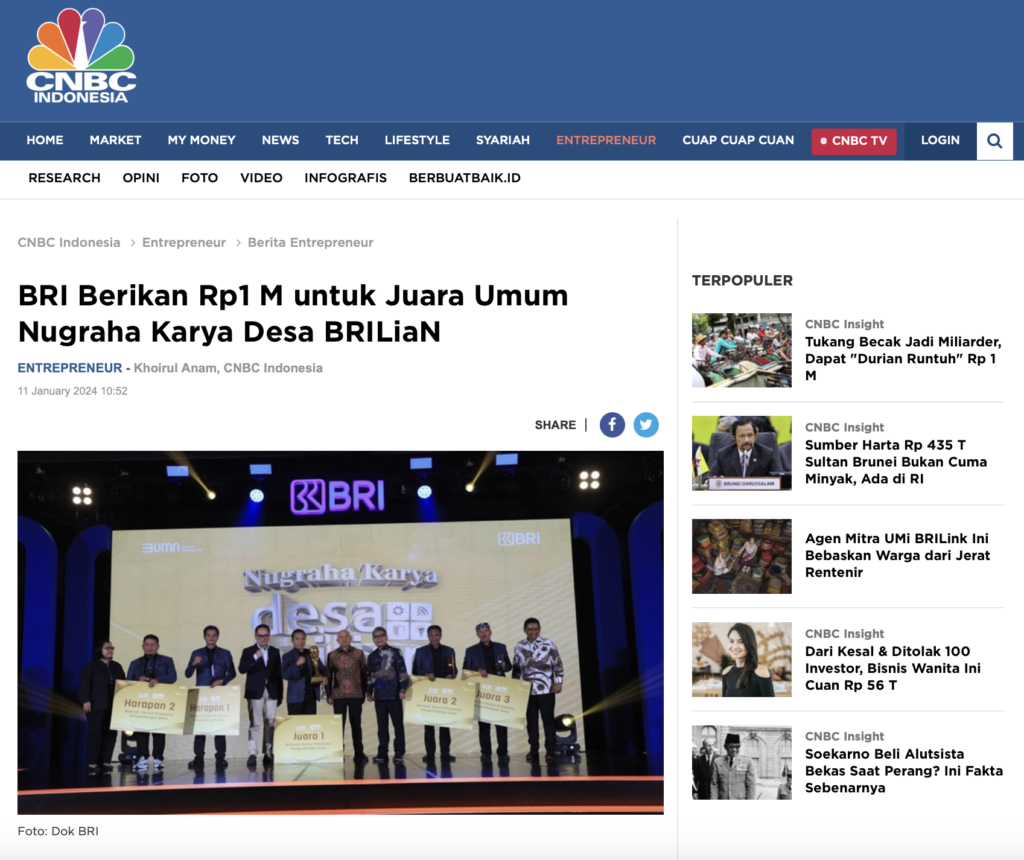Open CUAP CUAP CUAN section
The height and width of the screenshot is (860, 1024).
click(738, 140)
